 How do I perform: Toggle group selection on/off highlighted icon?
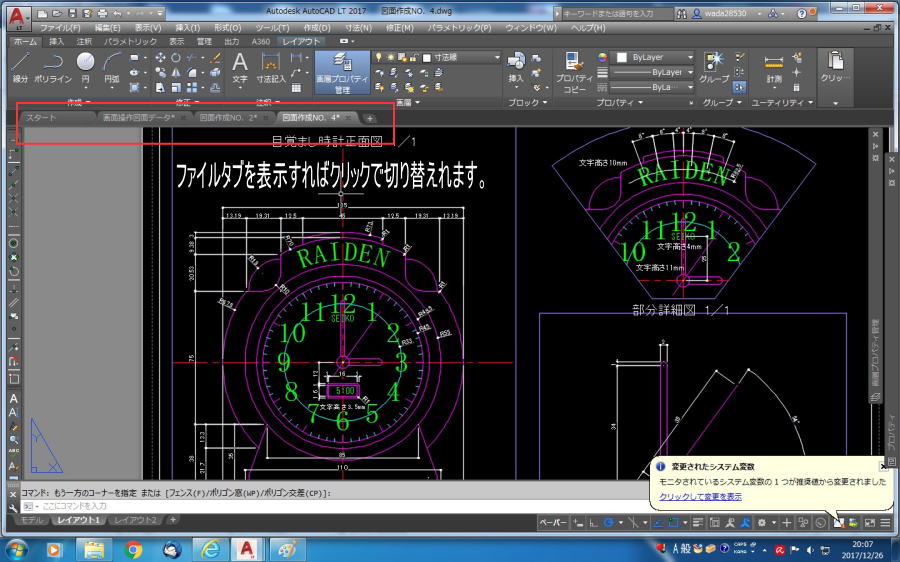(x=739, y=87)
